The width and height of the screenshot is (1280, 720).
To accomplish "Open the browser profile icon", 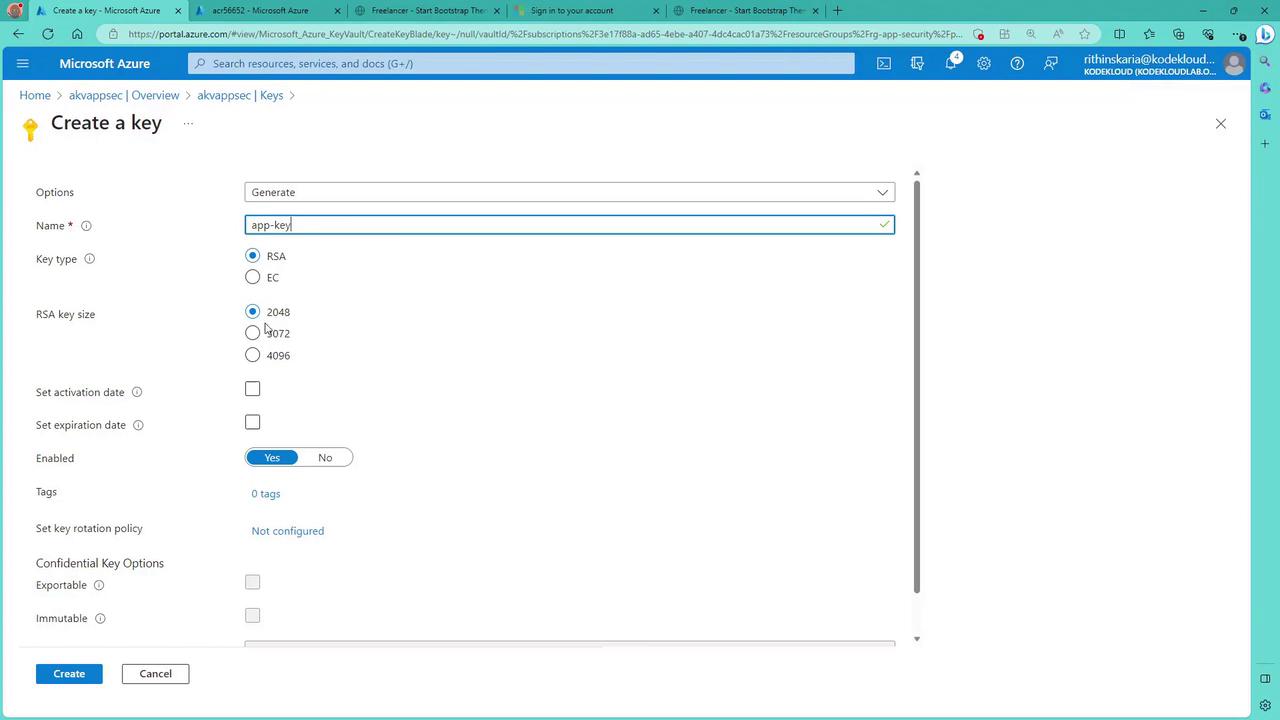I will 14,10.
